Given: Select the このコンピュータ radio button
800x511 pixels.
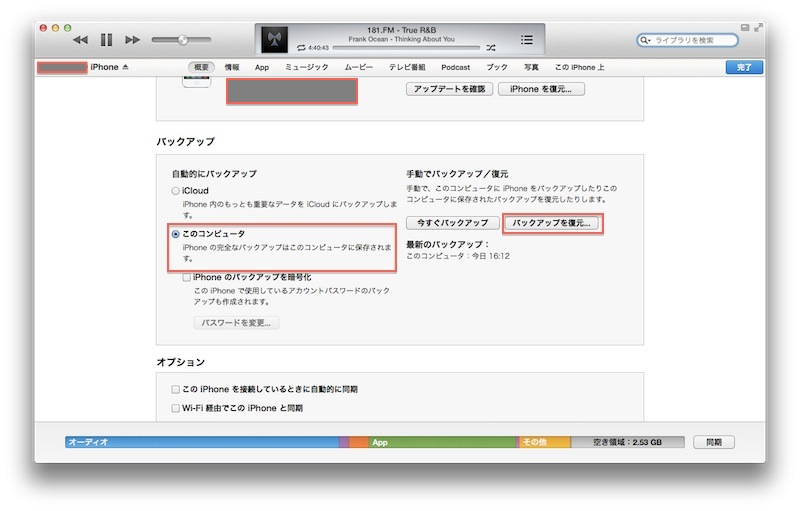Looking at the screenshot, I should [x=176, y=234].
